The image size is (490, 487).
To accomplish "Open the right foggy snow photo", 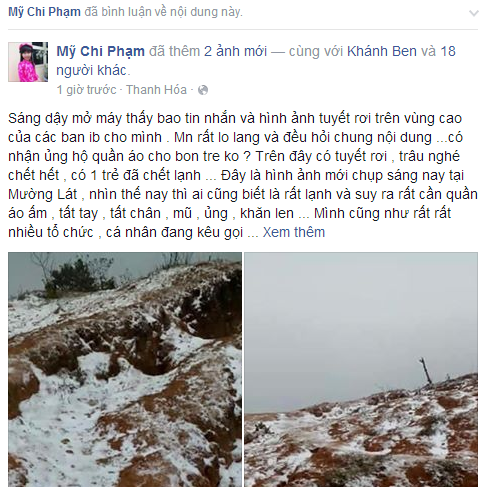I will click(361, 370).
